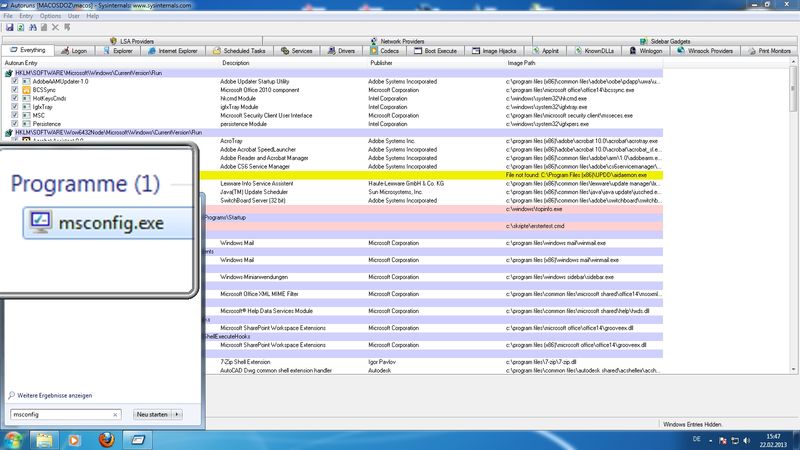This screenshot has width=800, height=450.
Task: Click the Delete X toolbar icon
Action: point(55,27)
